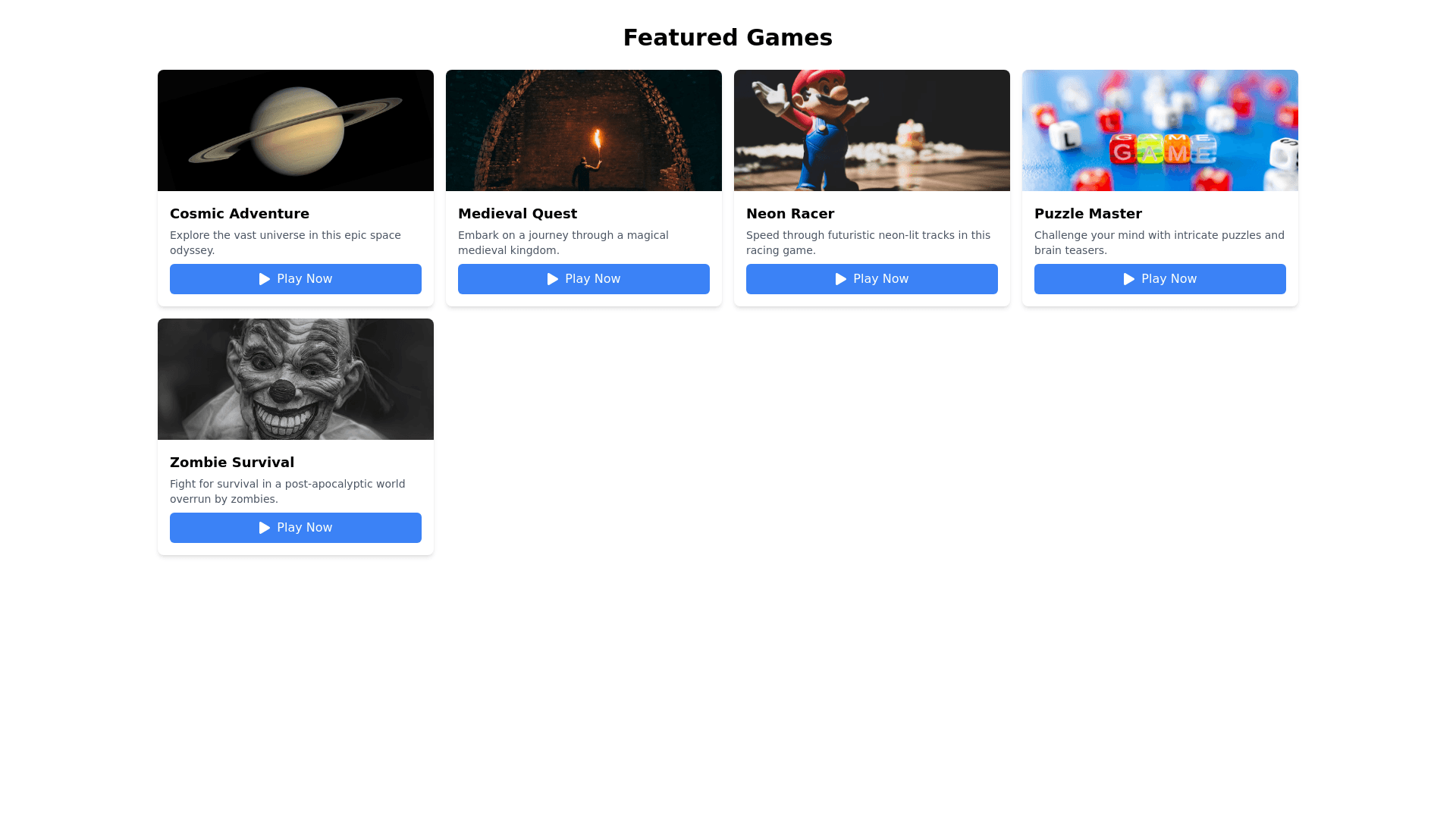
Task: Launch Puzzle Master via Play Now label
Action: pos(1169,279)
